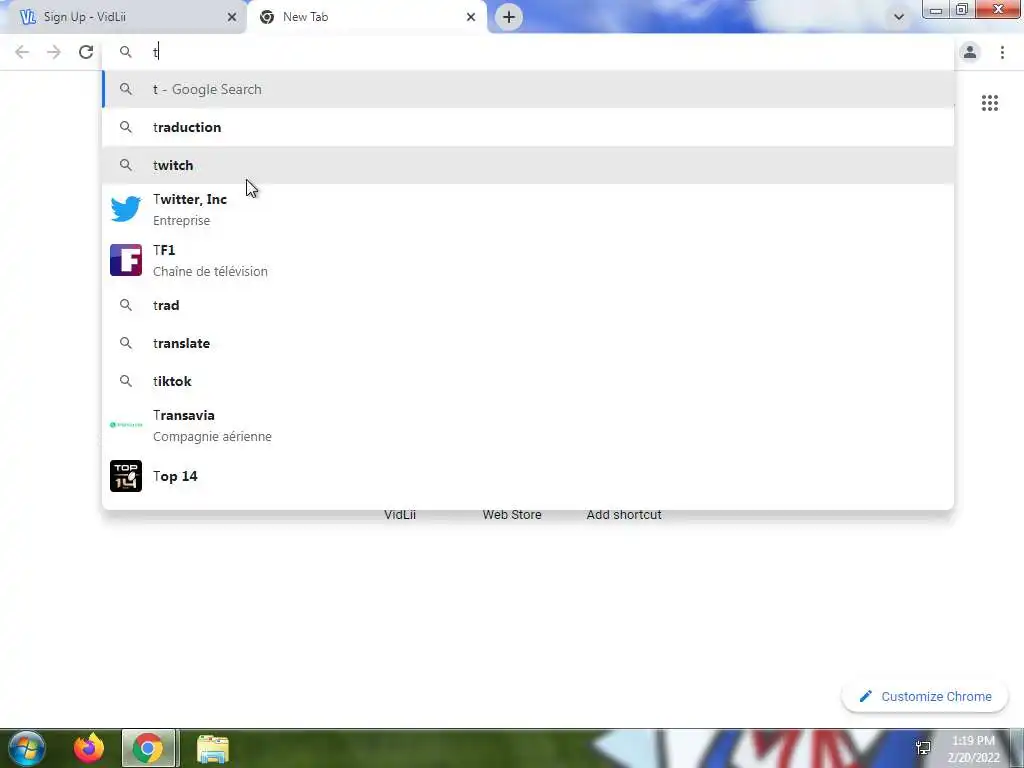Click the Twitter bird logo

pyautogui.click(x=125, y=209)
